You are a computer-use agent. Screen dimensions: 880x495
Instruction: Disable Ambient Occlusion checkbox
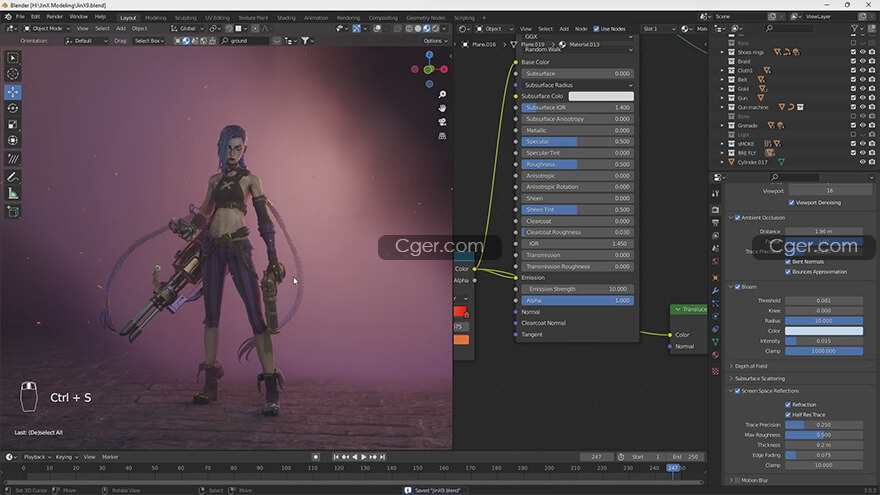point(737,218)
